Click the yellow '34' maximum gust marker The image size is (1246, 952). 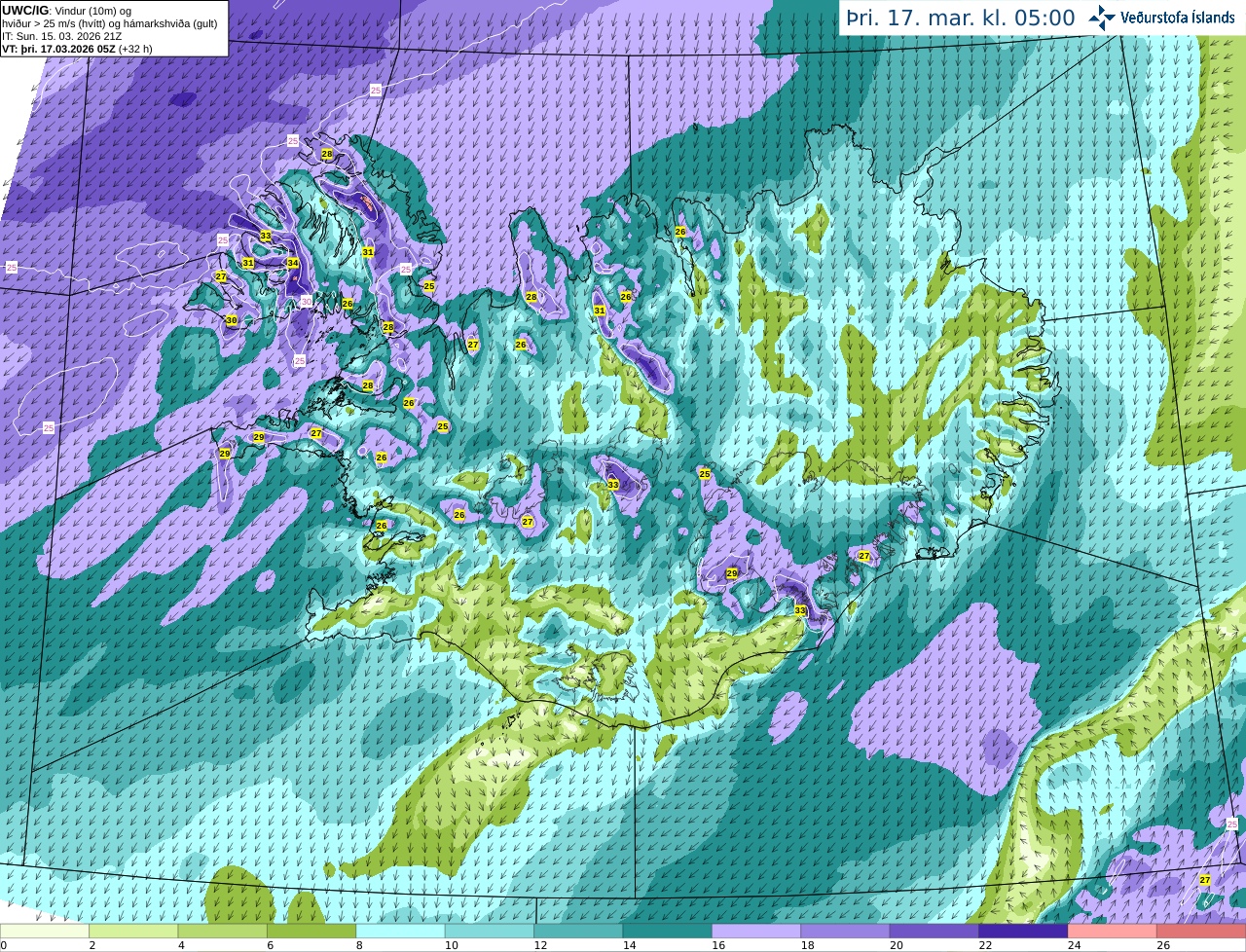click(x=293, y=263)
